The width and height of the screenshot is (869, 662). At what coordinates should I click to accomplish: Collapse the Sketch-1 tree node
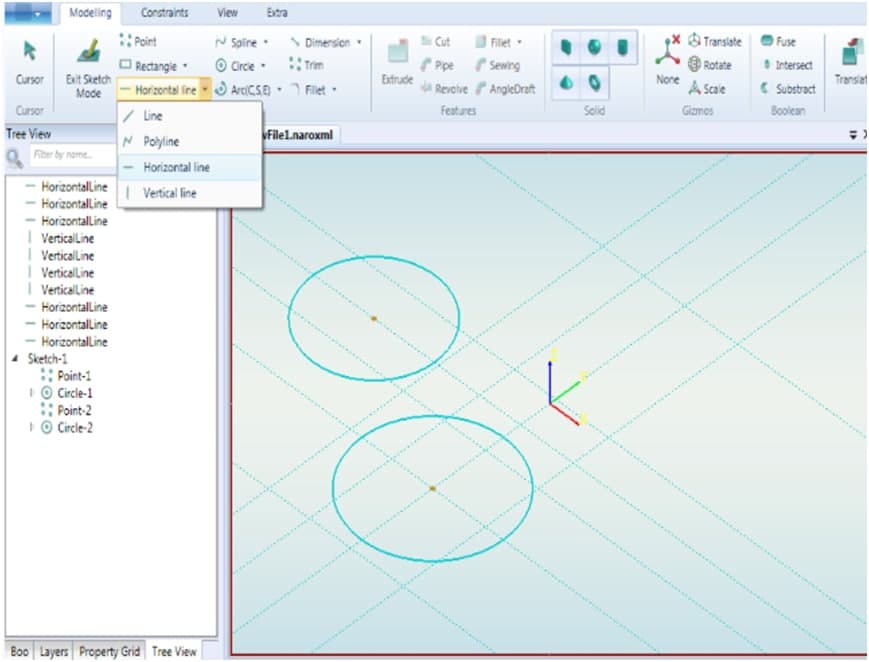(x=15, y=359)
